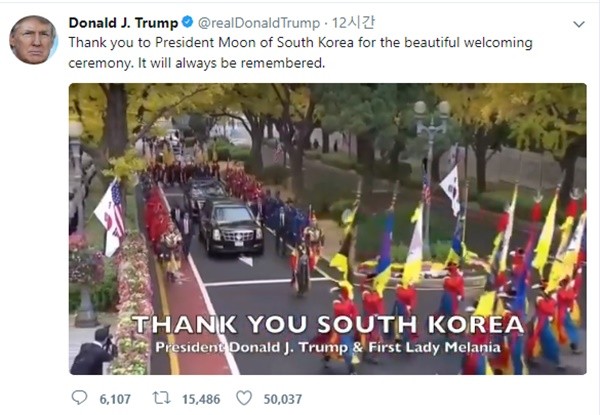
Task: Play the welcoming ceremony video
Action: point(328,229)
